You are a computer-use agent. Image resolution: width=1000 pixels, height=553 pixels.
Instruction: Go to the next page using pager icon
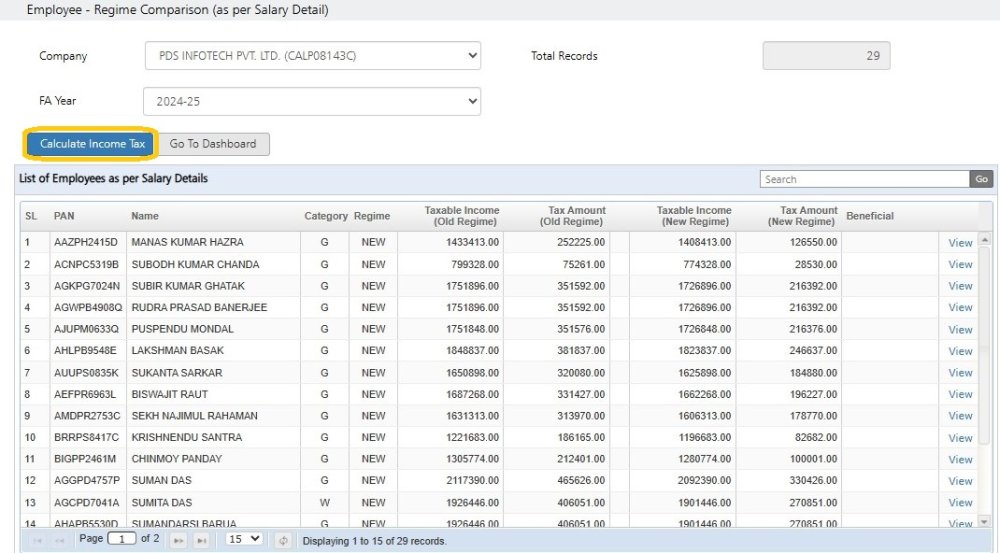click(x=179, y=540)
